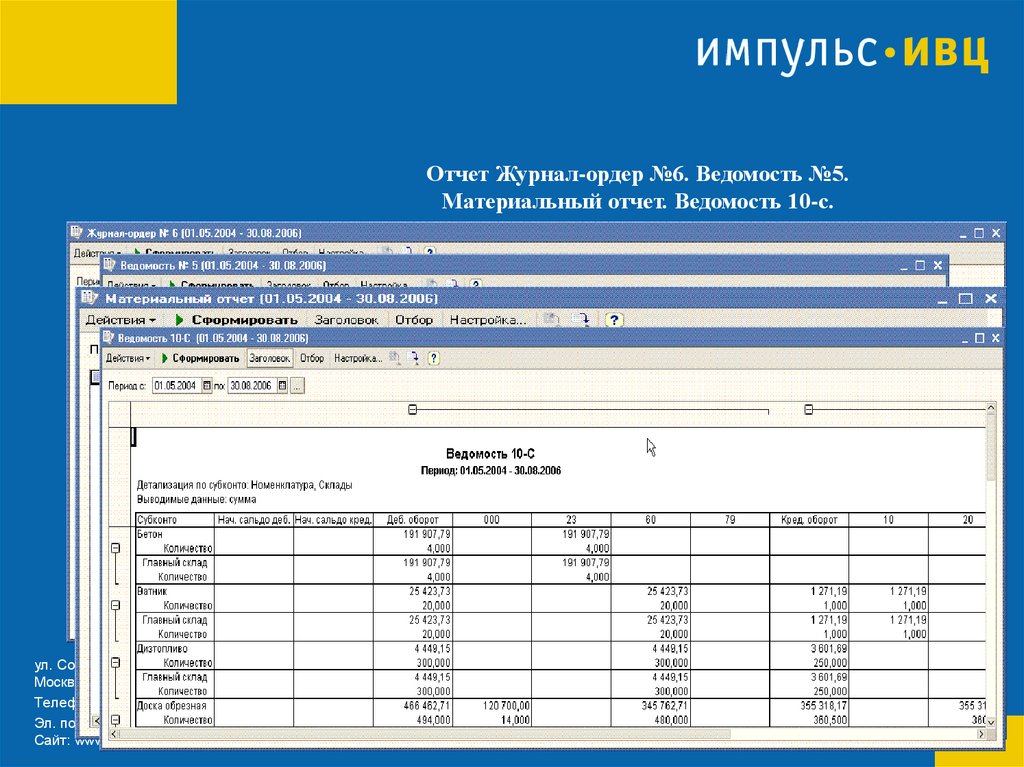The width and height of the screenshot is (1024, 767).
Task: Select Нач. сальдо деб. column header
Action: click(254, 520)
